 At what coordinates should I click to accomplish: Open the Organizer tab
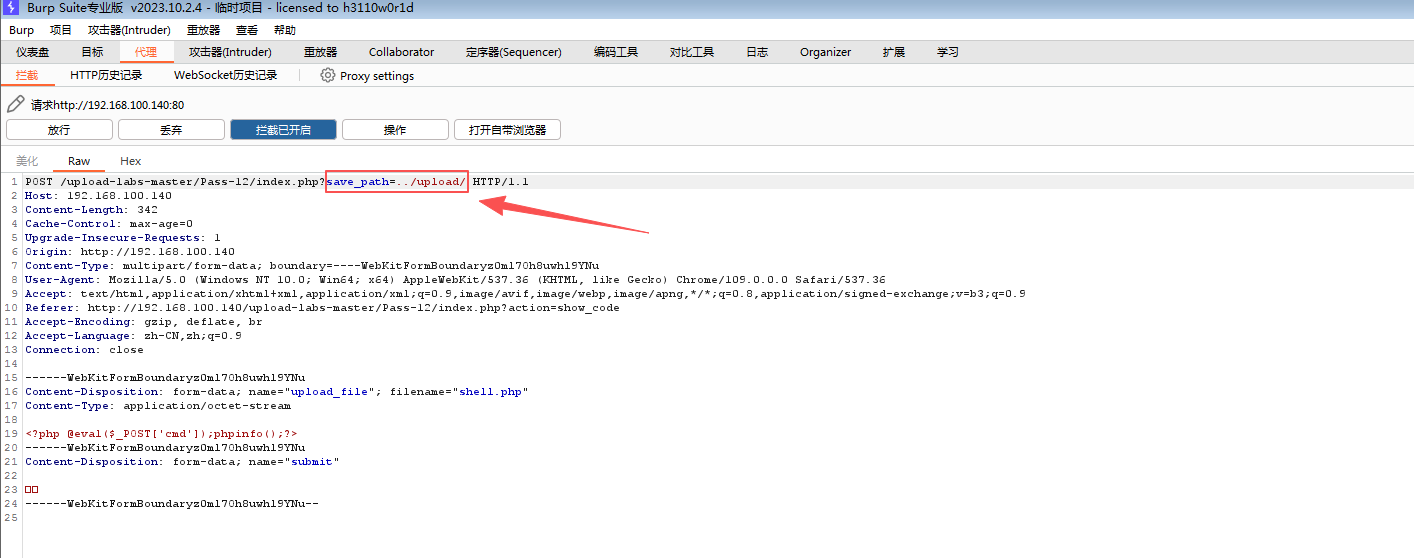coord(825,52)
